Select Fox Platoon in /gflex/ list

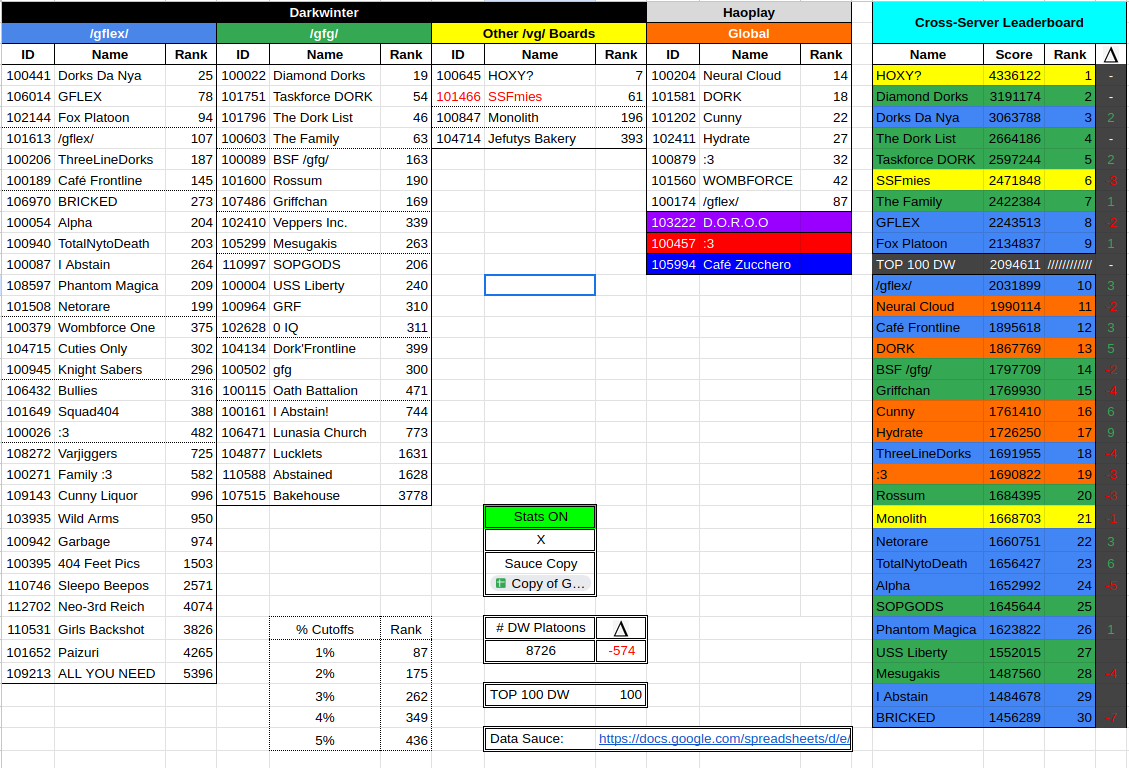click(x=110, y=117)
